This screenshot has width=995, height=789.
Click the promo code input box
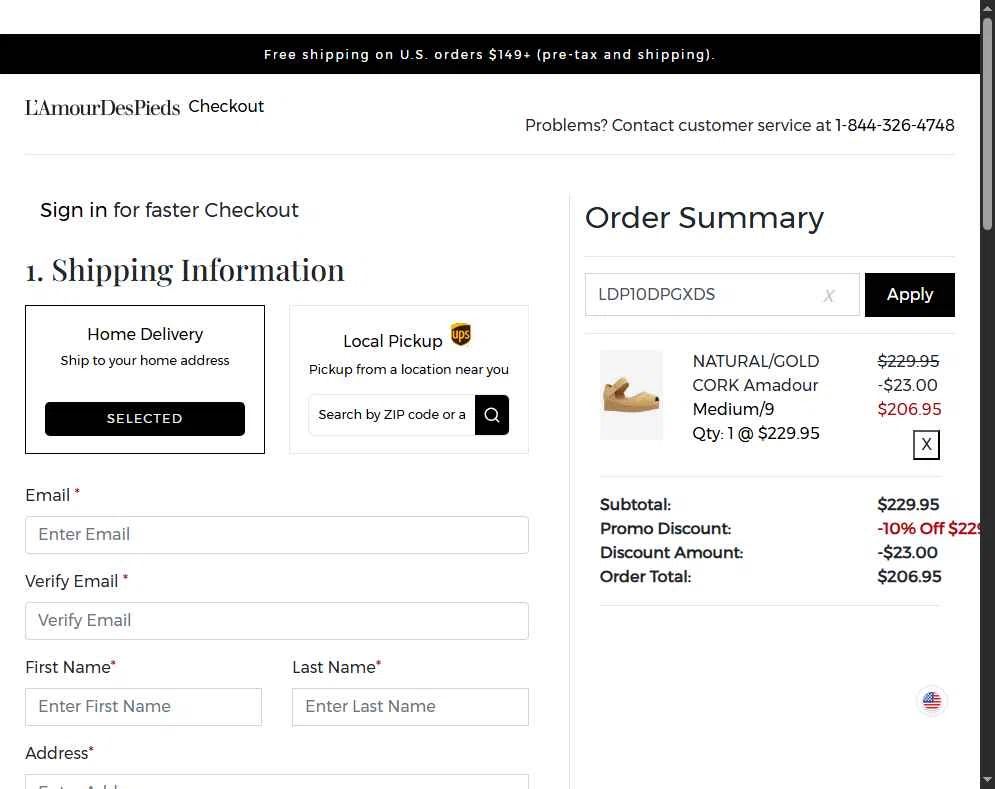[x=722, y=295]
